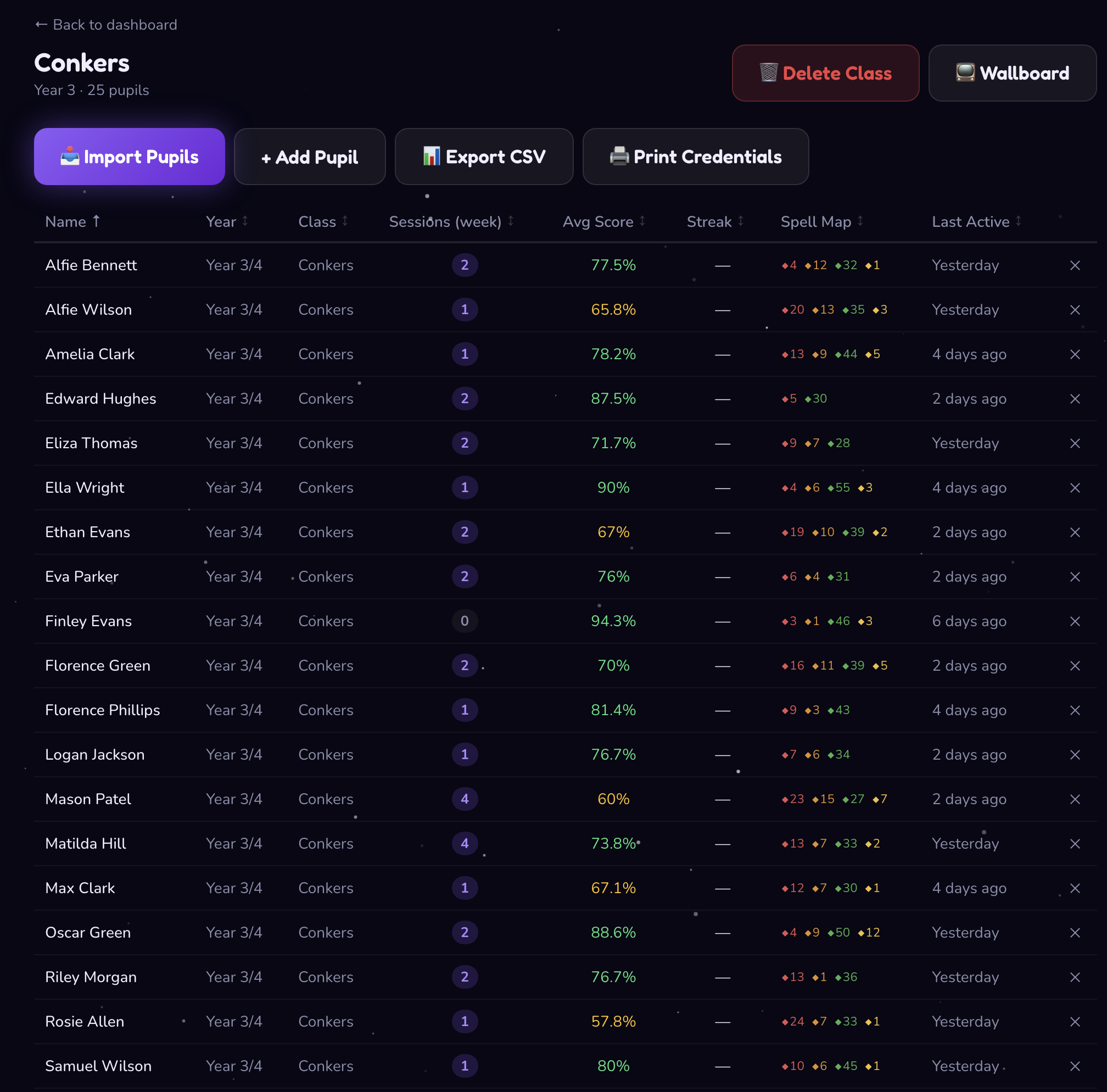Remove Edward Hughes with the X icon

coord(1075,398)
